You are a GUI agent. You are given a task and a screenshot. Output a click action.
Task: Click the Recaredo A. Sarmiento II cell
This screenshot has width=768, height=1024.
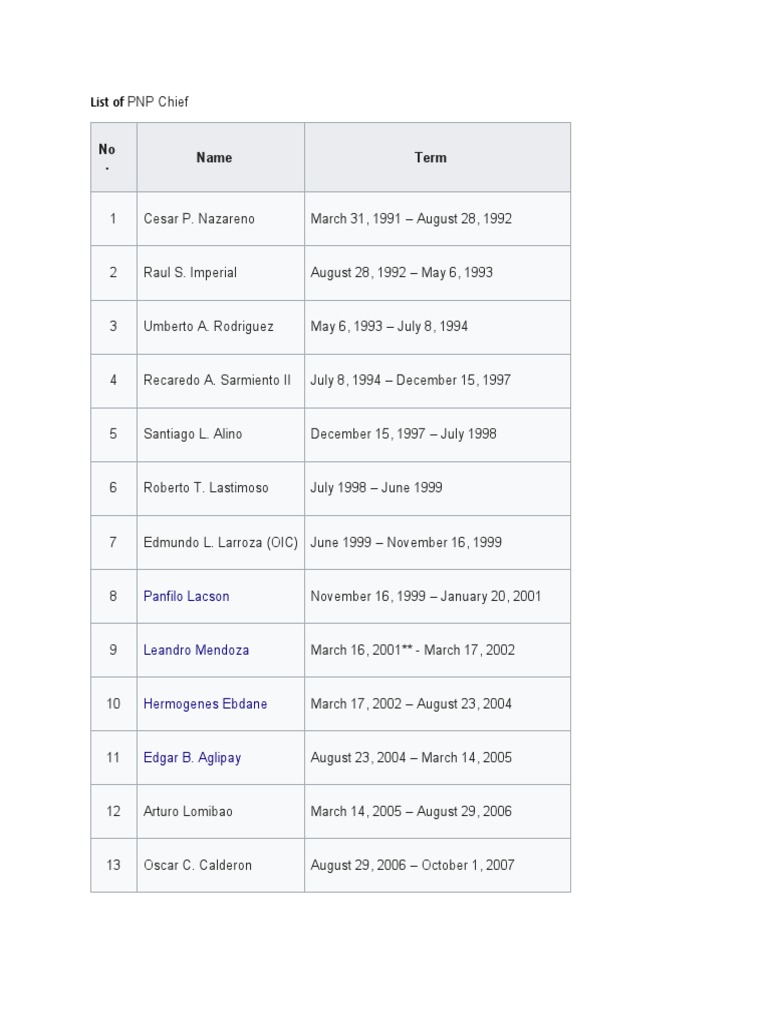click(217, 381)
